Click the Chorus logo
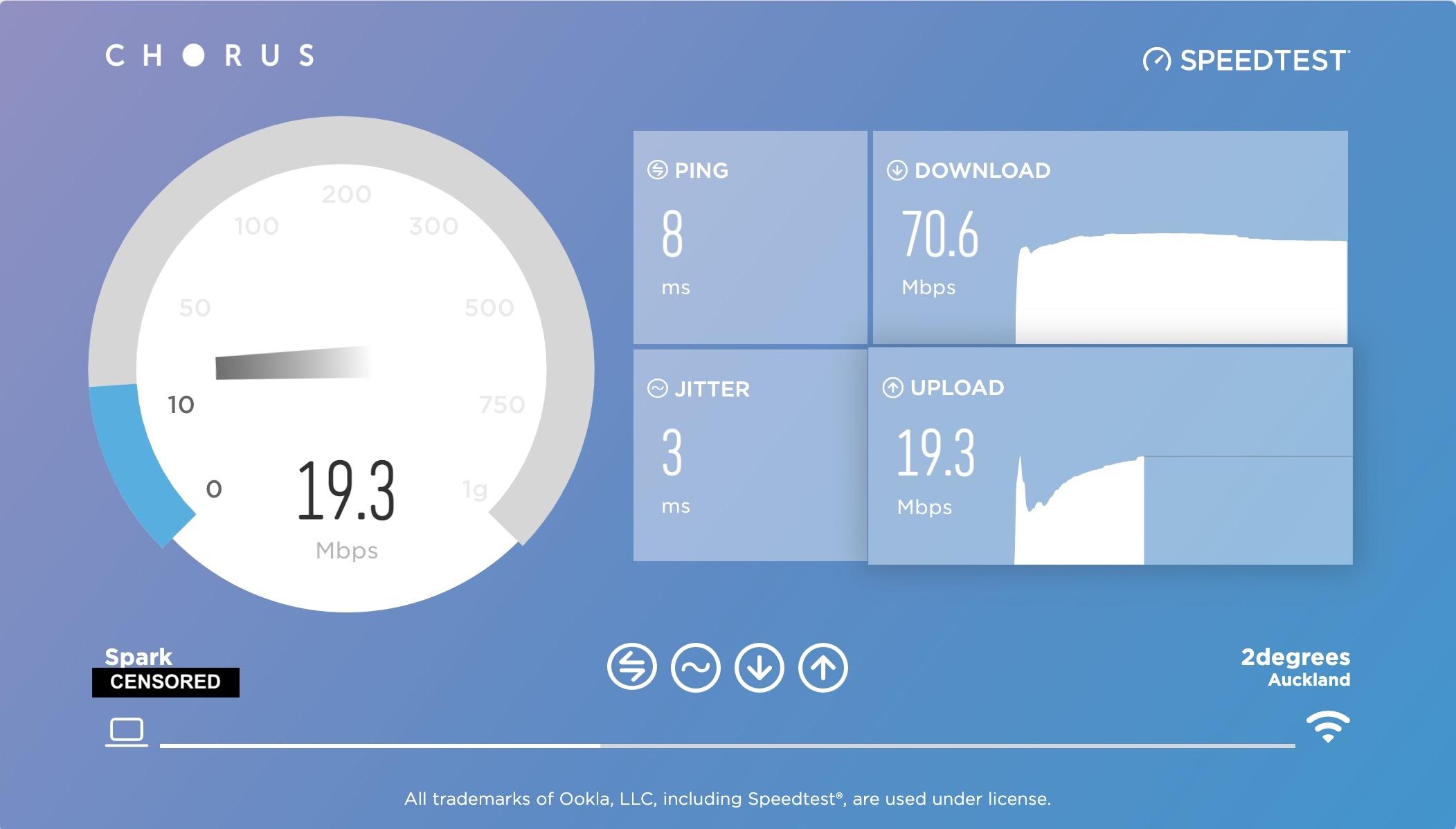 (210, 55)
